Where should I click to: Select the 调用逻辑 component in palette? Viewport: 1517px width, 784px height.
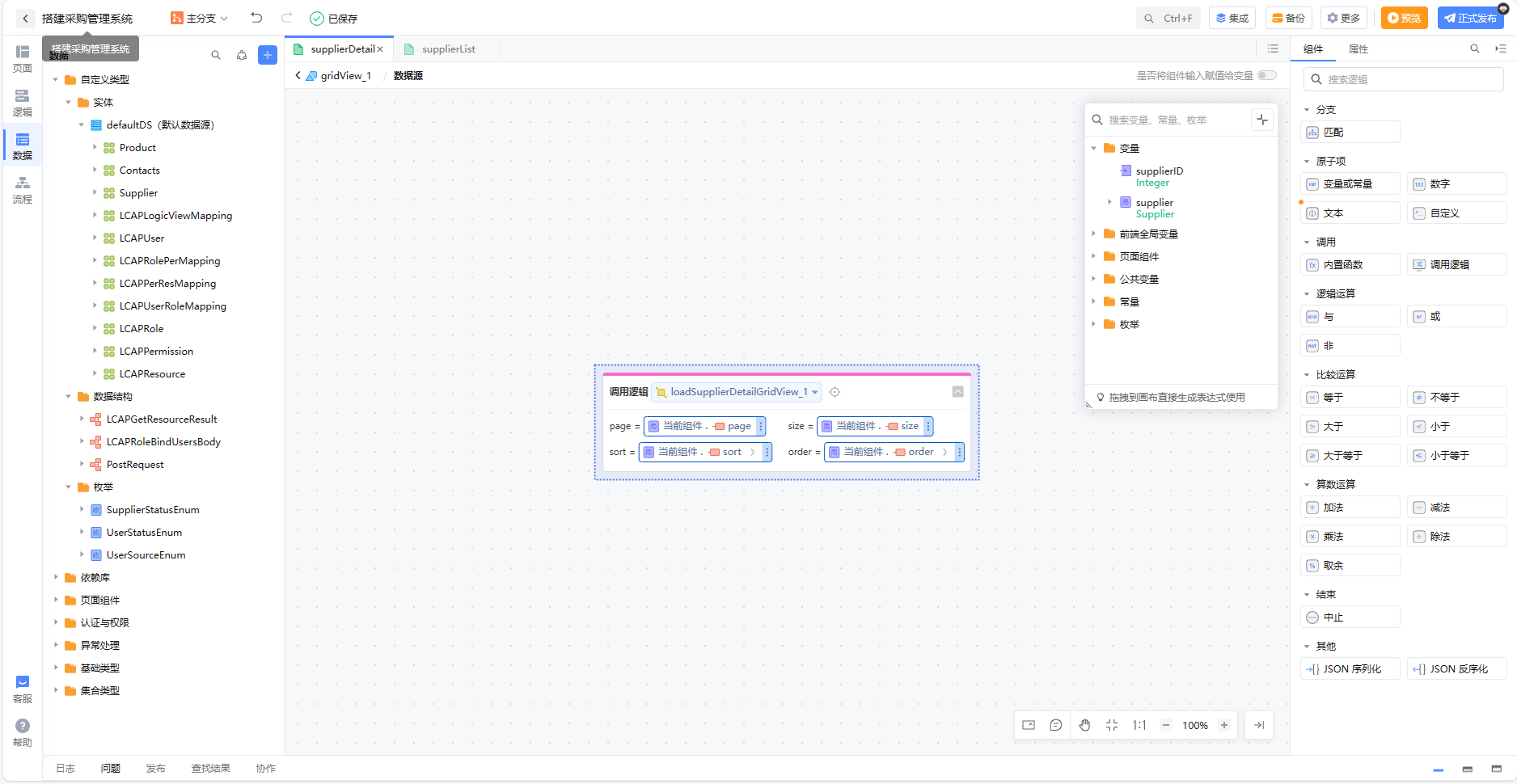[1457, 264]
